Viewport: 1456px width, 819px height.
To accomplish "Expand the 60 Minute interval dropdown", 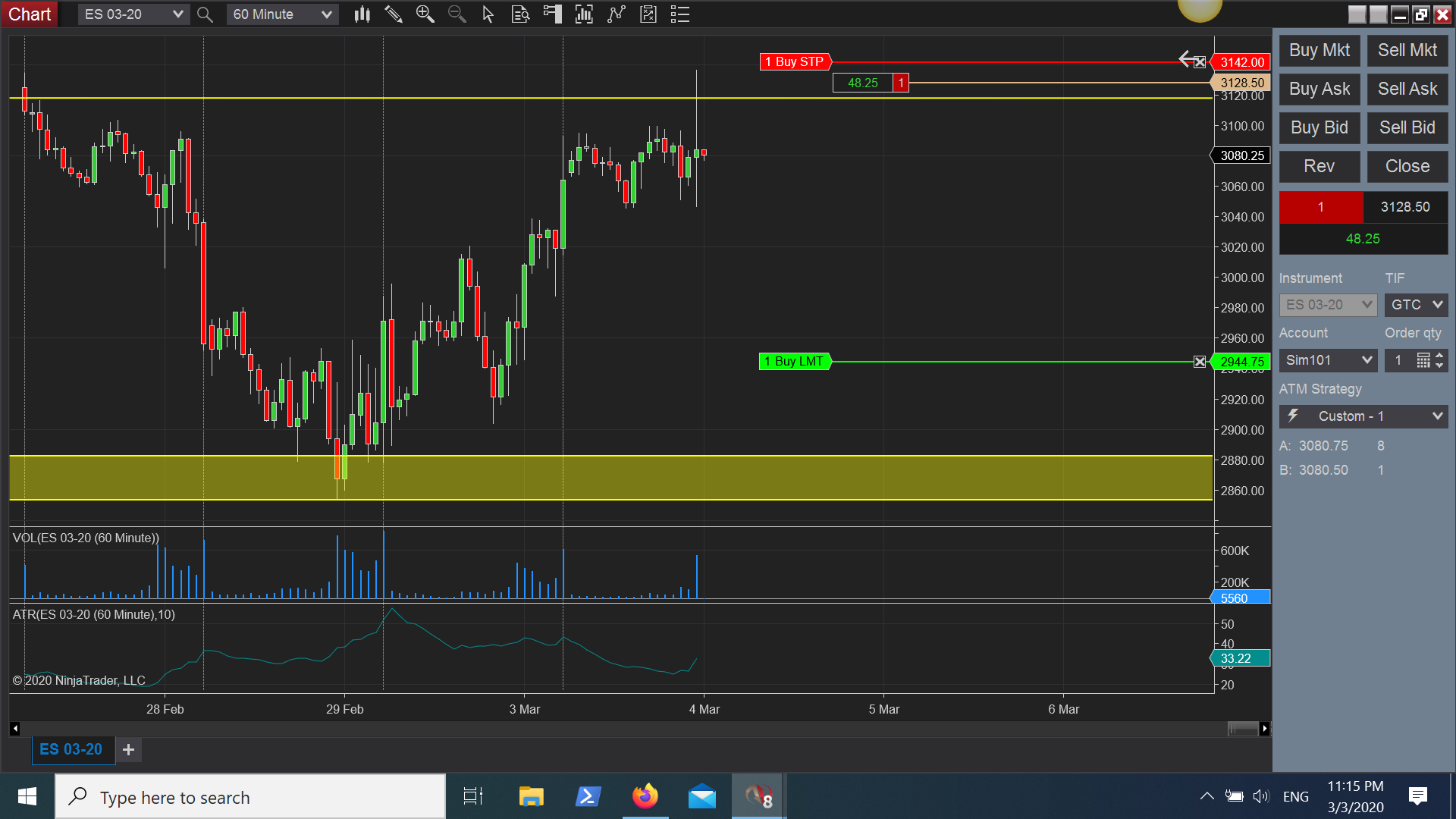I will pyautogui.click(x=326, y=14).
